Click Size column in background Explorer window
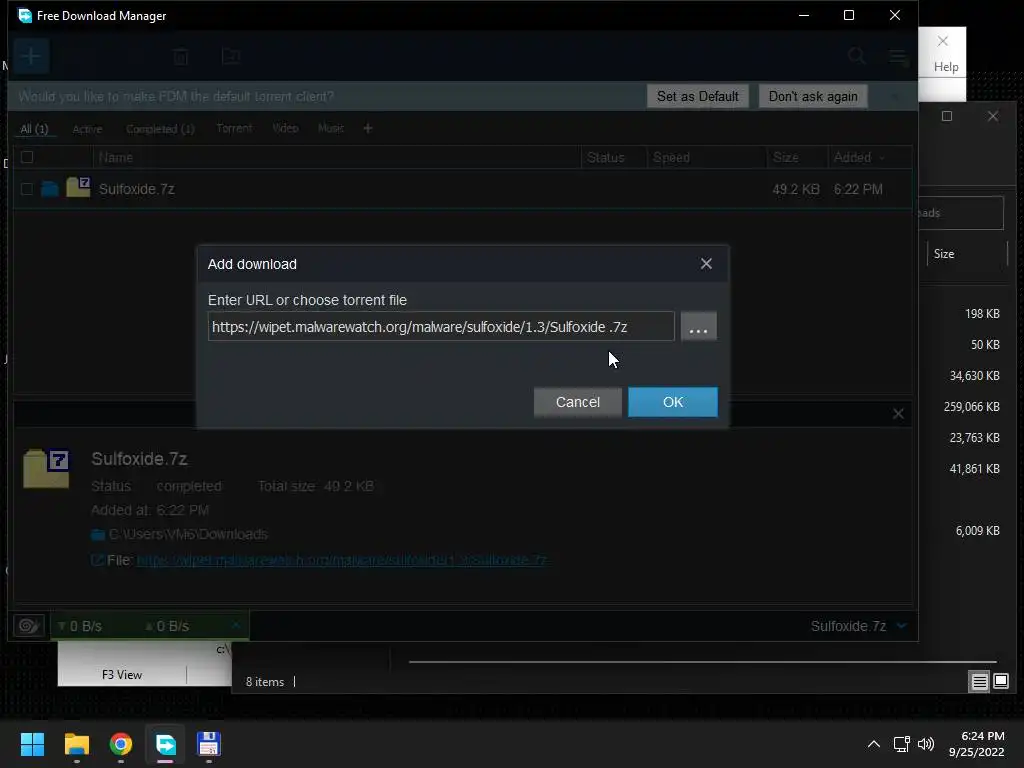The width and height of the screenshot is (1024, 768). 944,254
